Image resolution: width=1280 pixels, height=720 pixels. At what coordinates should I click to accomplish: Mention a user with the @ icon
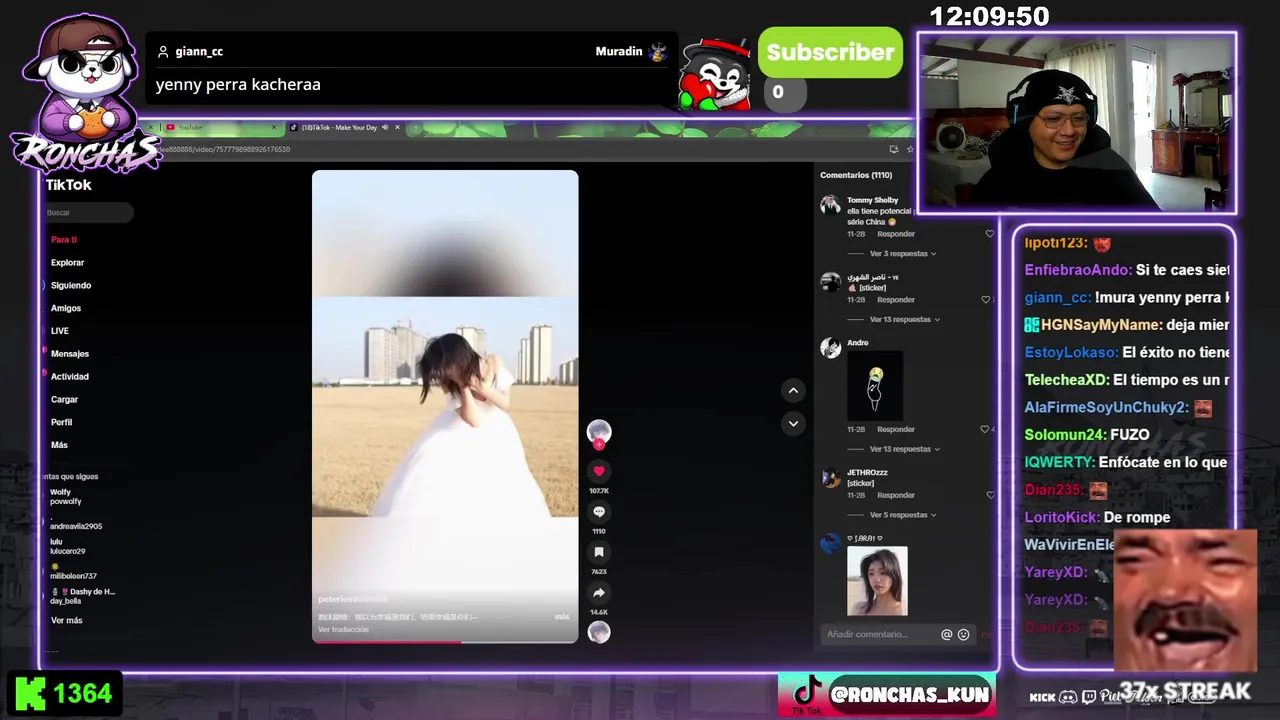(946, 634)
